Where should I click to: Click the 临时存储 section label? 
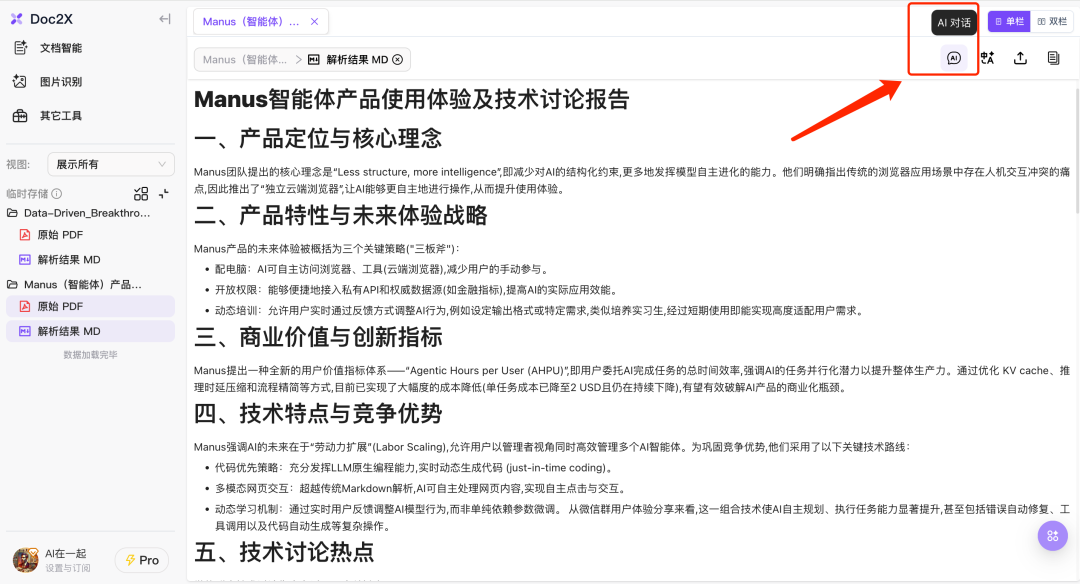(x=28, y=194)
